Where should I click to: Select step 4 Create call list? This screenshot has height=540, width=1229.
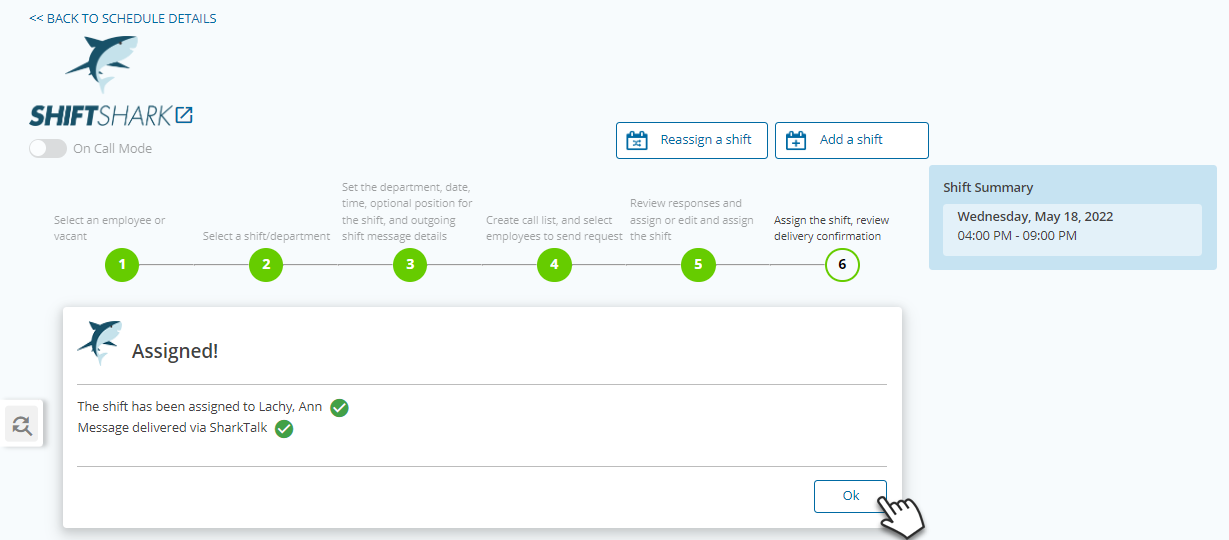(x=554, y=265)
